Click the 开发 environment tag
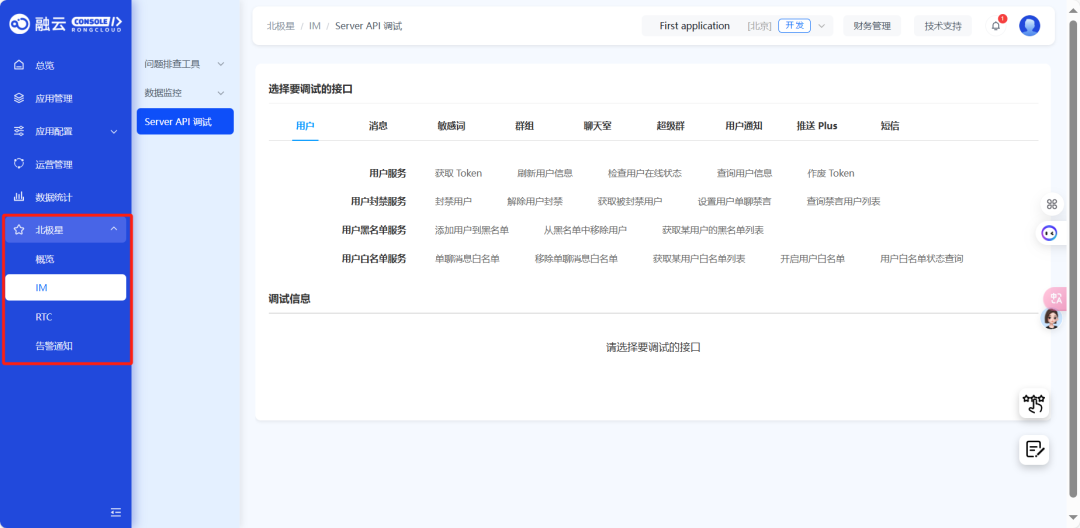This screenshot has width=1080, height=528. point(794,26)
